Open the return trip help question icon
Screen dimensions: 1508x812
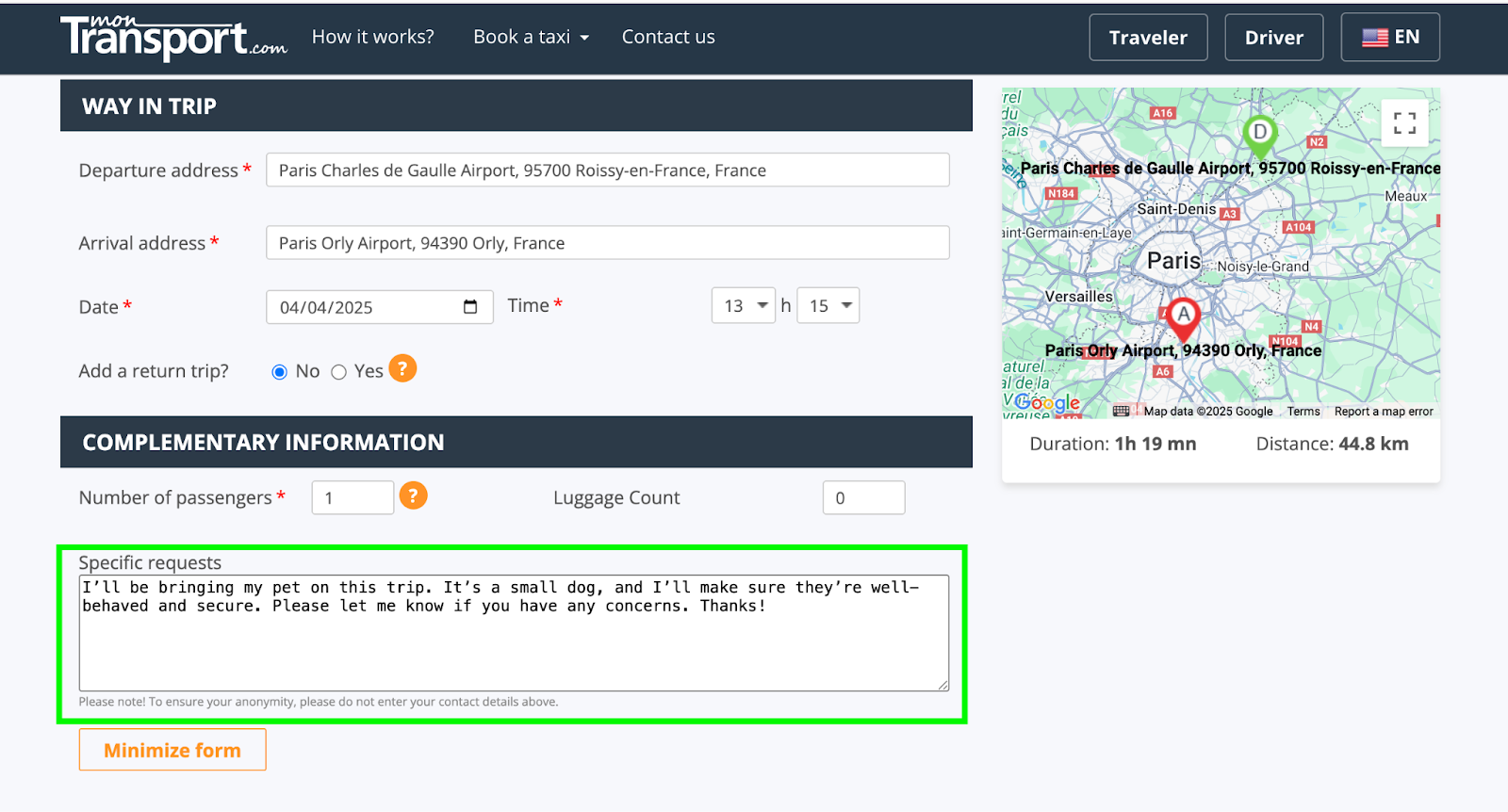[402, 368]
